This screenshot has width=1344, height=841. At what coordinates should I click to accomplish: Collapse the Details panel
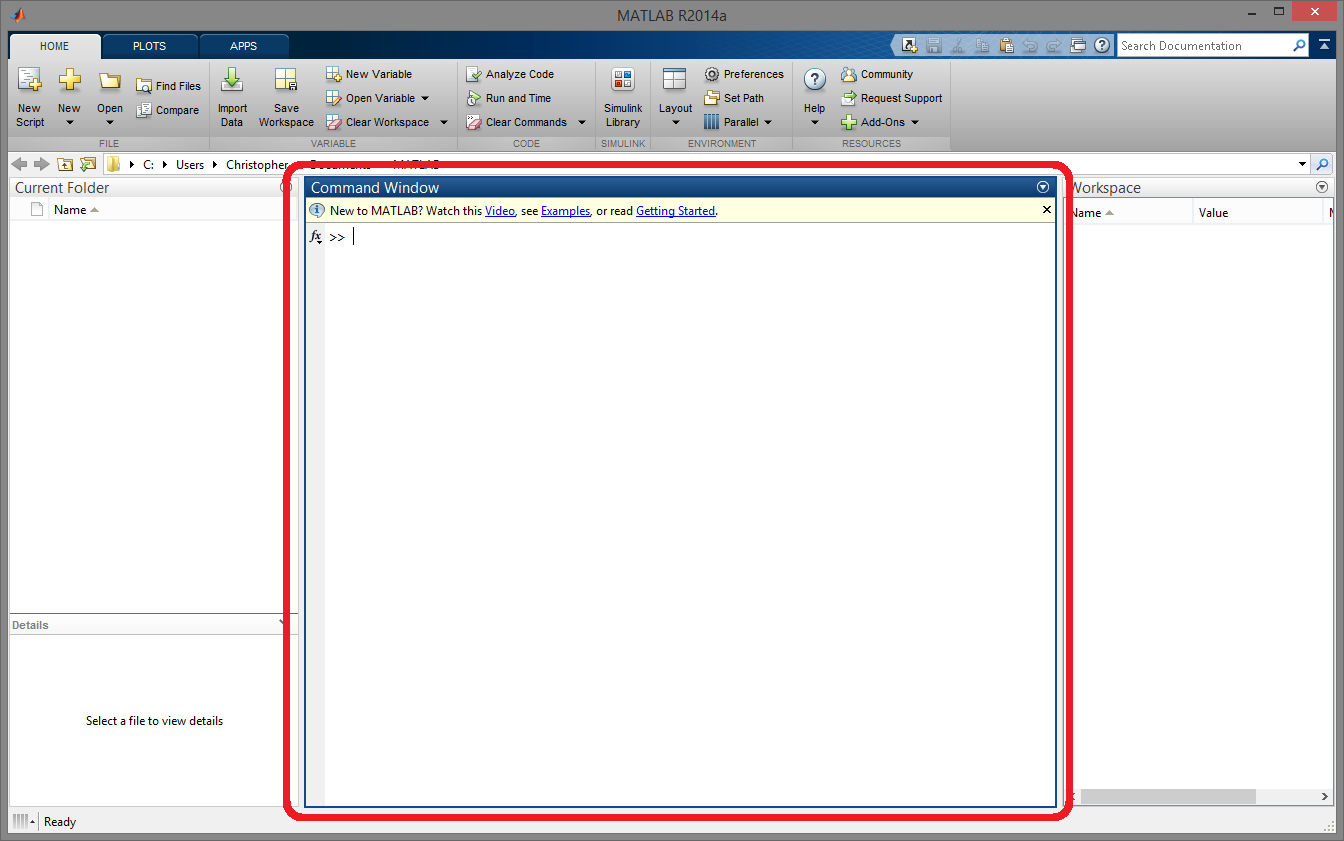(283, 624)
